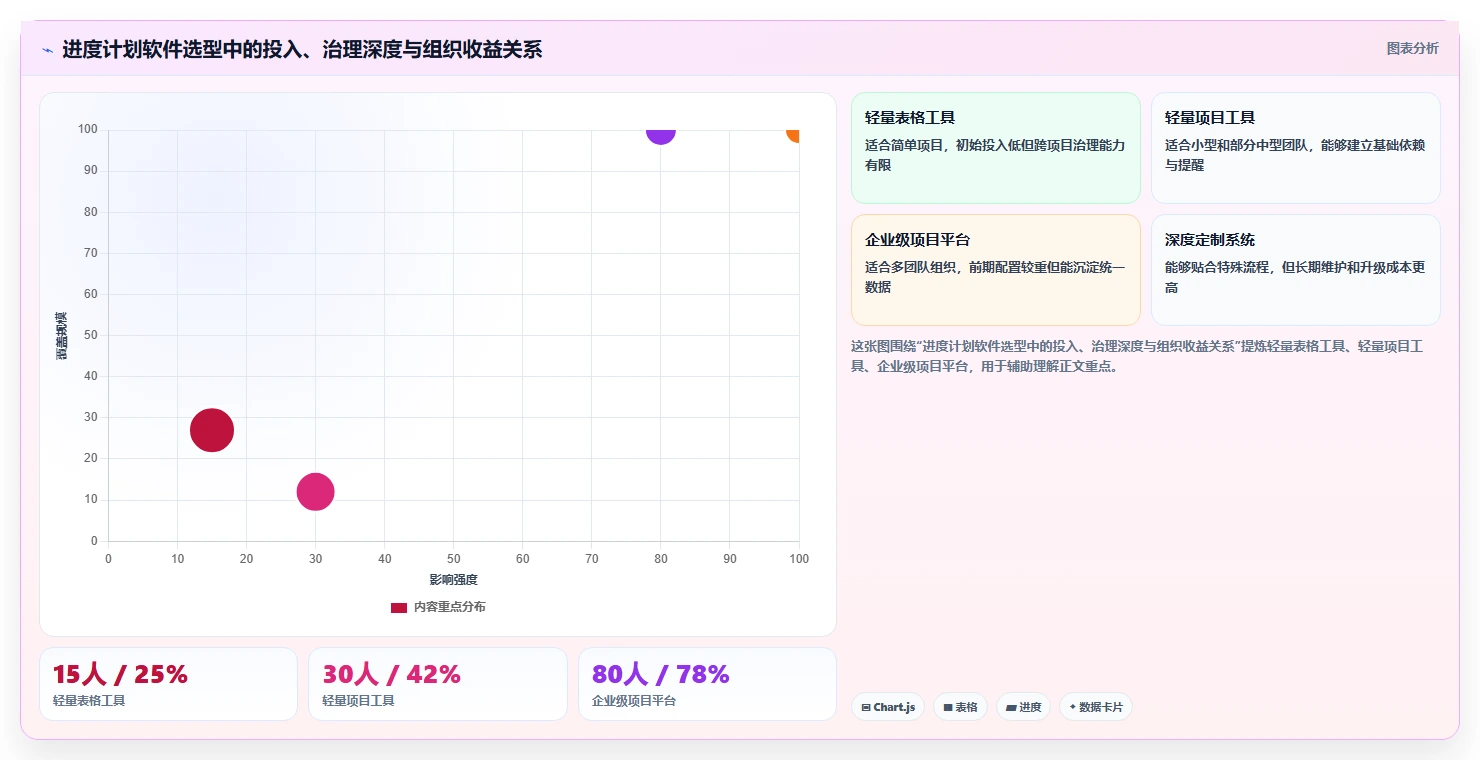This screenshot has width=1480, height=760.
Task: Open the 企业级项目平台 description card
Action: (x=996, y=270)
